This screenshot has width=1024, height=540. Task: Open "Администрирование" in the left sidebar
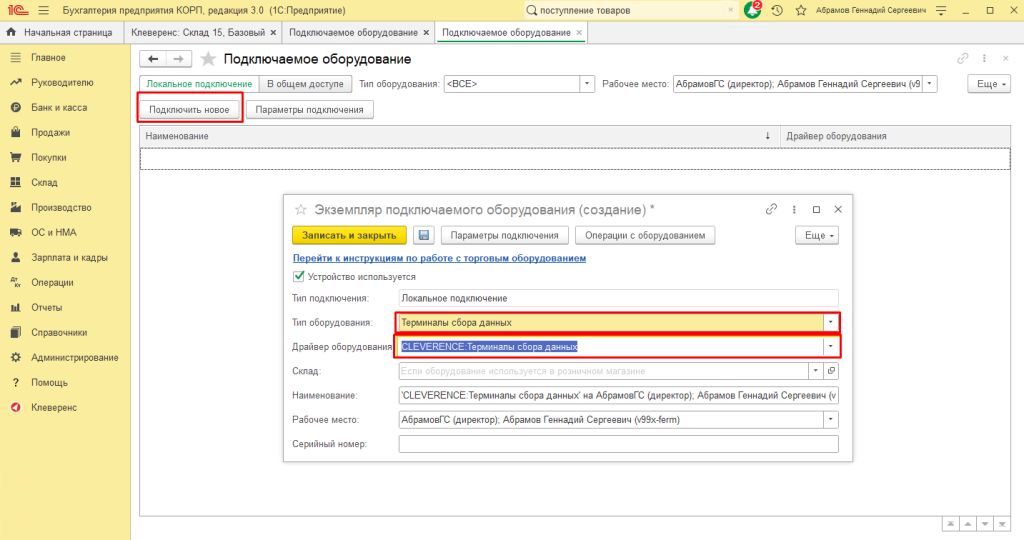coord(74,357)
